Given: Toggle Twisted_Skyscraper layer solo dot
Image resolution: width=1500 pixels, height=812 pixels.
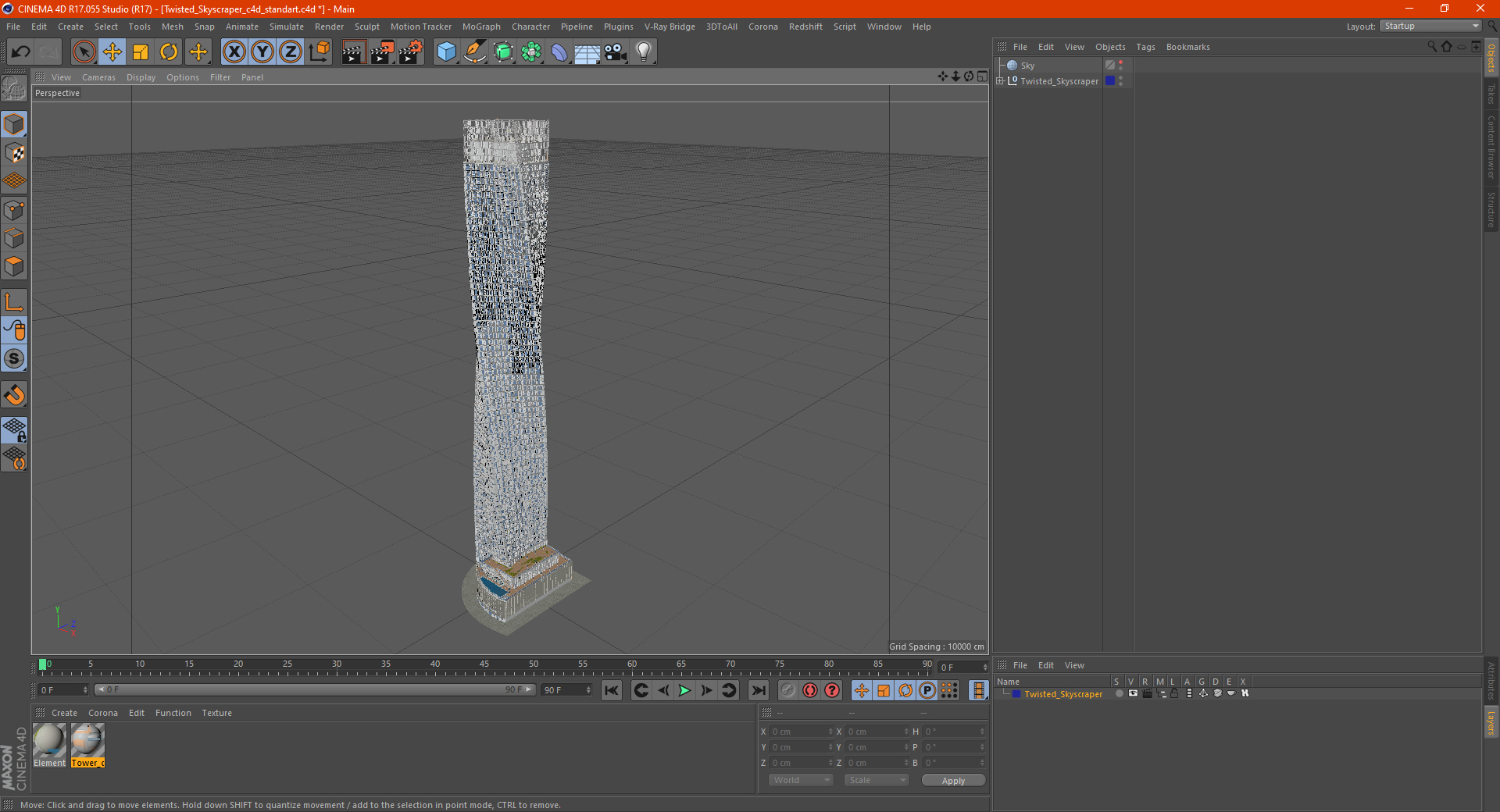Looking at the screenshot, I should (x=1119, y=693).
